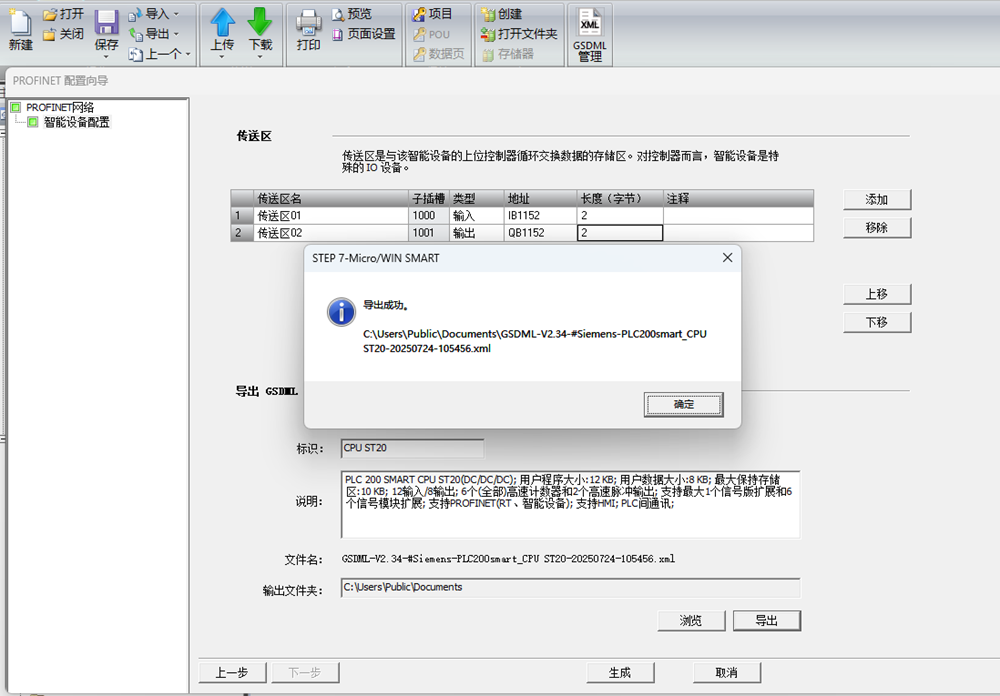Screen dimensions: 1000x696
Task: Click the Previous (上一个) icon
Action: [135, 54]
